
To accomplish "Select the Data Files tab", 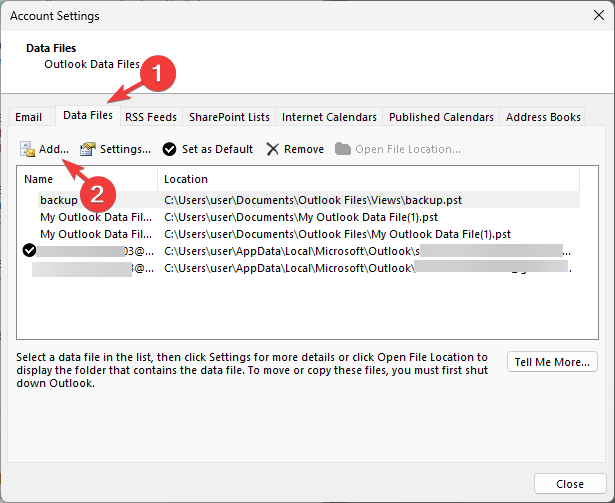I will [88, 115].
